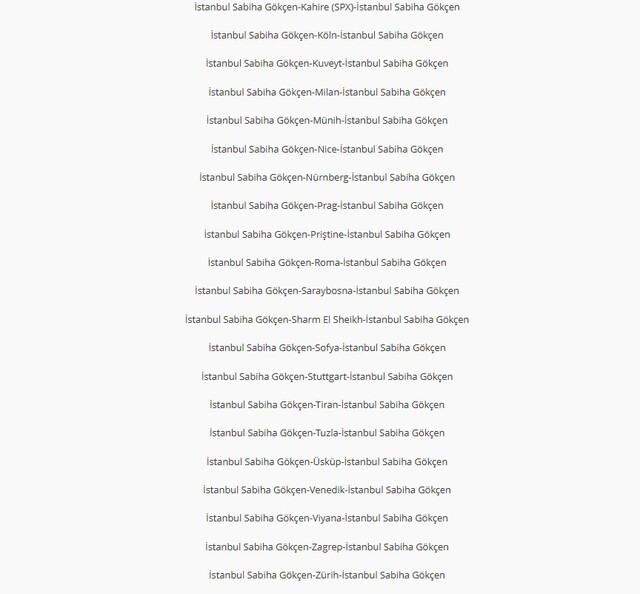The image size is (640, 594).
Task: Choose the Roma route entry
Action: [327, 263]
